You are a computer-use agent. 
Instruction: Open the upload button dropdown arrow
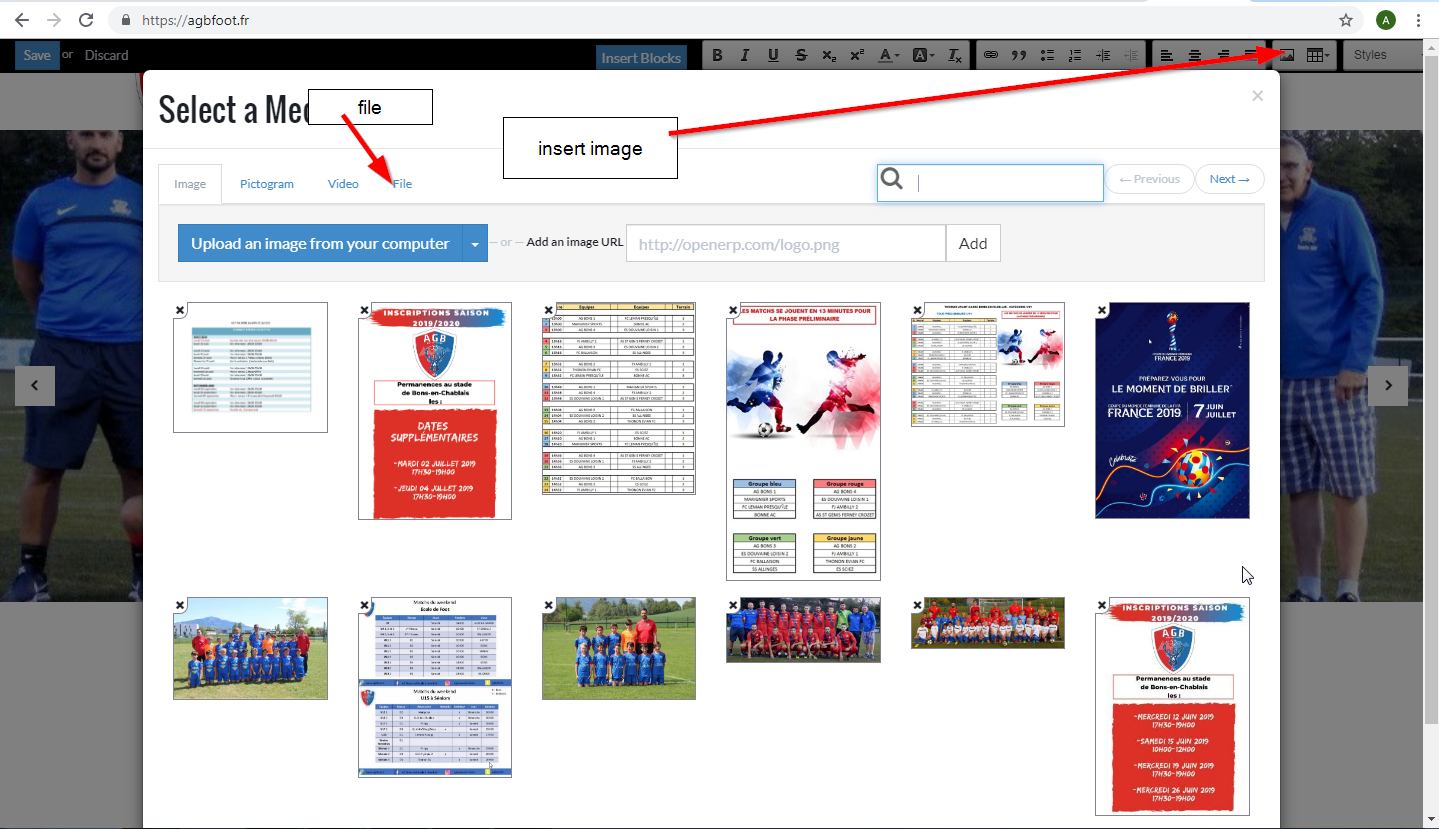[475, 243]
